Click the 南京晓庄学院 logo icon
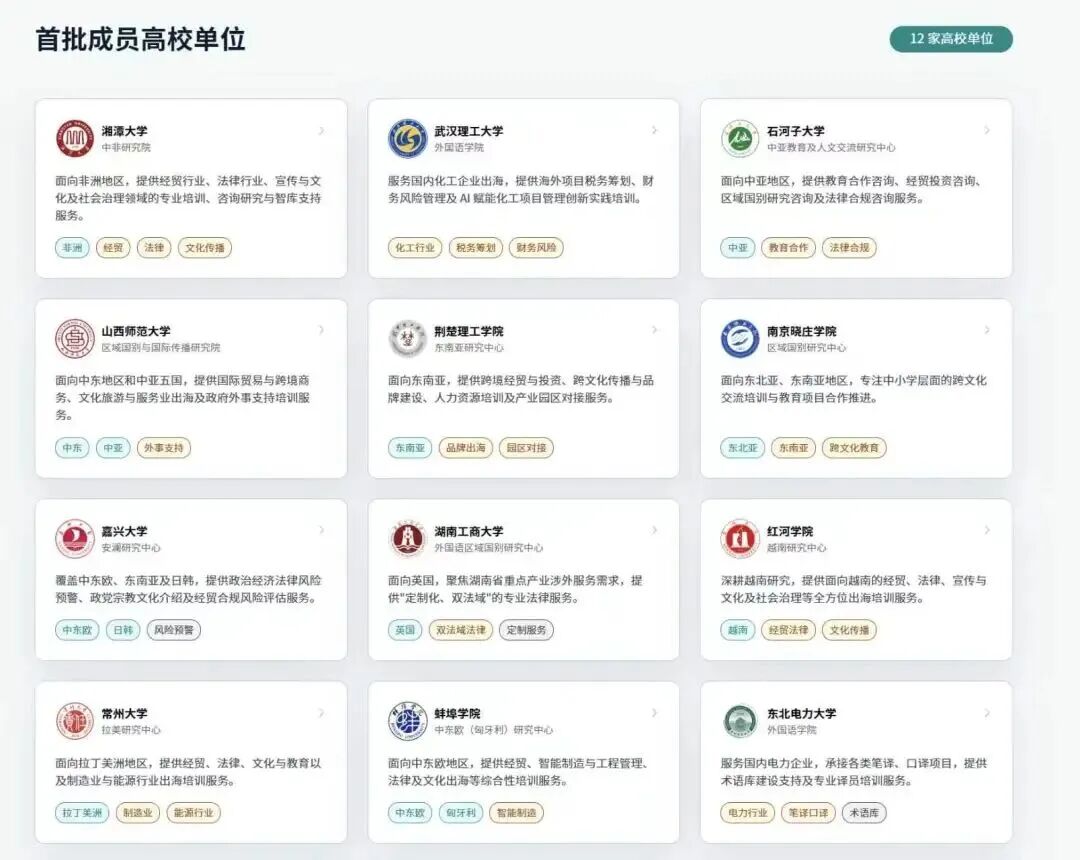The image size is (1080, 860). click(740, 338)
